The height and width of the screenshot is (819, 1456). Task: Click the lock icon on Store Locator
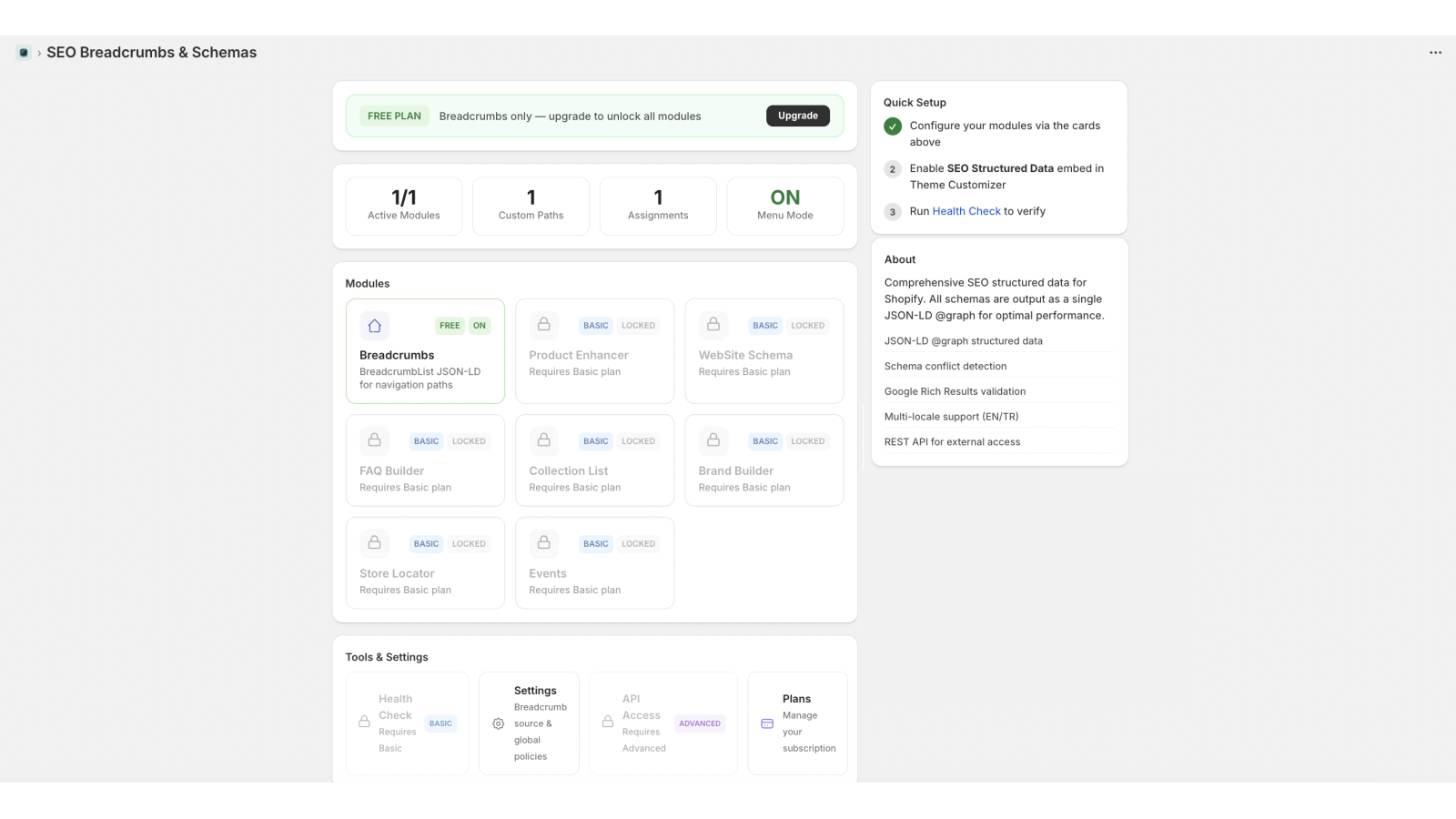[374, 542]
